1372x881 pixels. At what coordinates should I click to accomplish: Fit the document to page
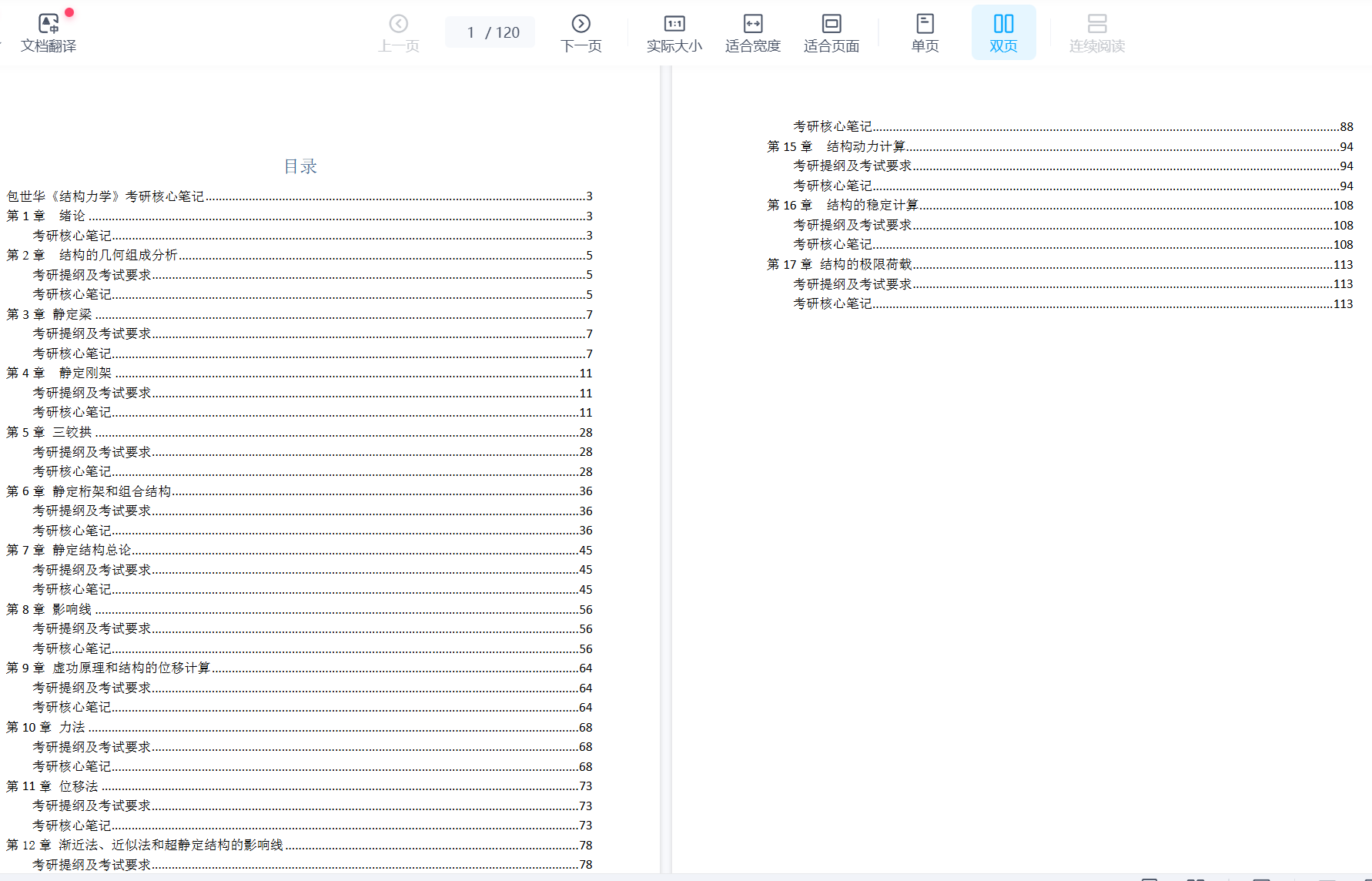click(x=831, y=33)
